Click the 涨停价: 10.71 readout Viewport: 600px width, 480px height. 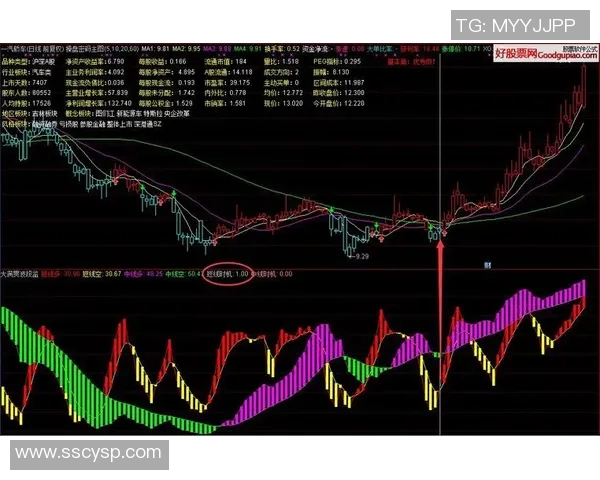click(461, 49)
